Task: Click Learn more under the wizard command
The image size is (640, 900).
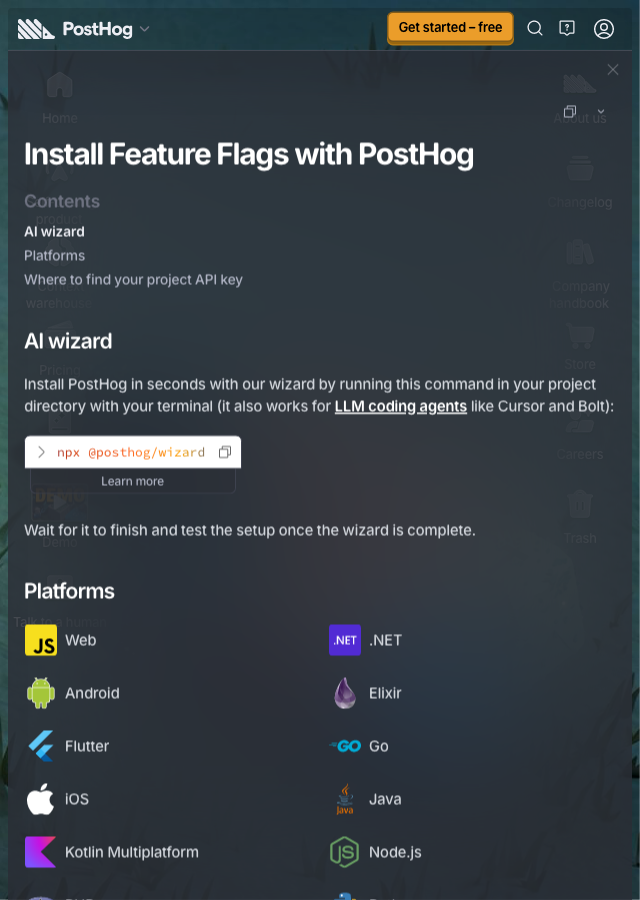Action: (x=133, y=481)
